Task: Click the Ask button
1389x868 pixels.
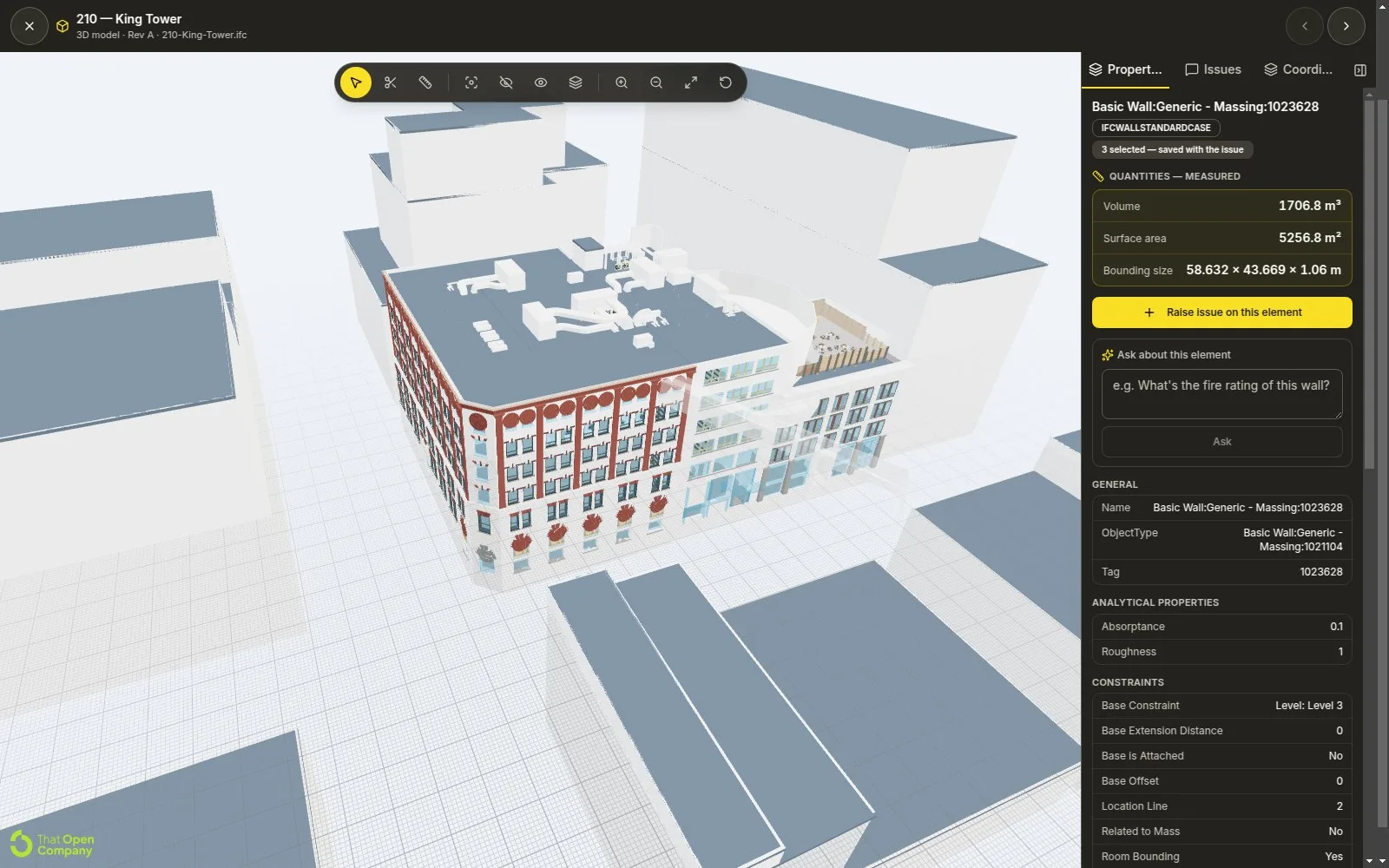Action: (1221, 442)
